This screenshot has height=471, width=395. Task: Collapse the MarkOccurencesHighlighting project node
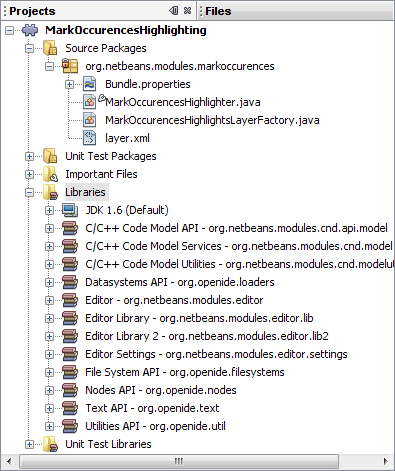(10, 31)
